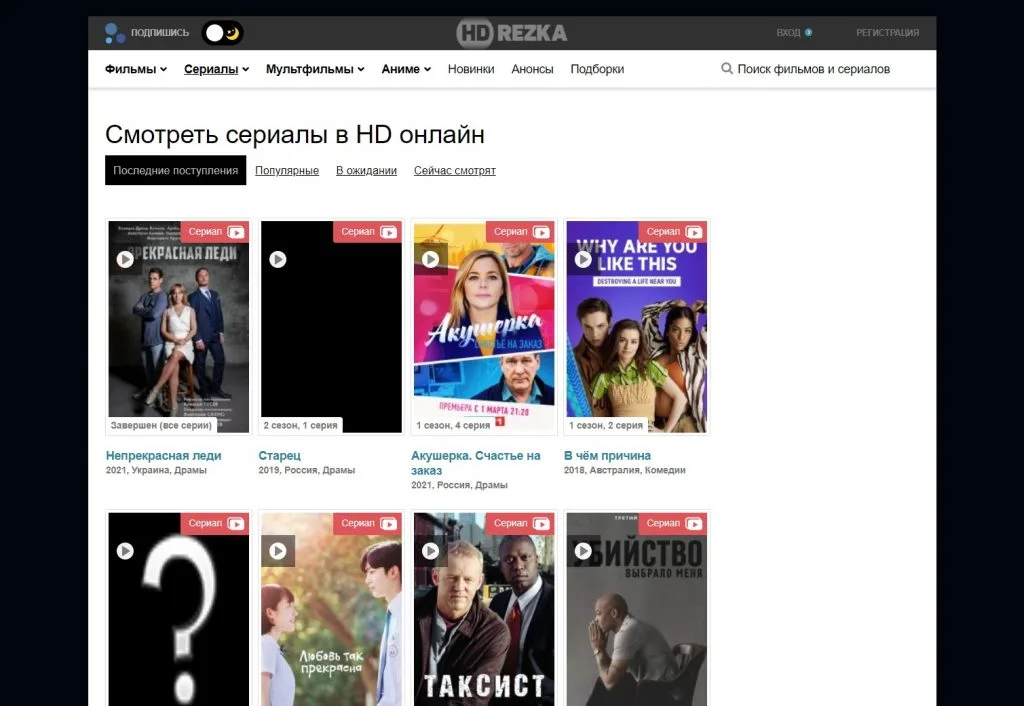Toggle the theme switch to night mode

pyautogui.click(x=232, y=32)
